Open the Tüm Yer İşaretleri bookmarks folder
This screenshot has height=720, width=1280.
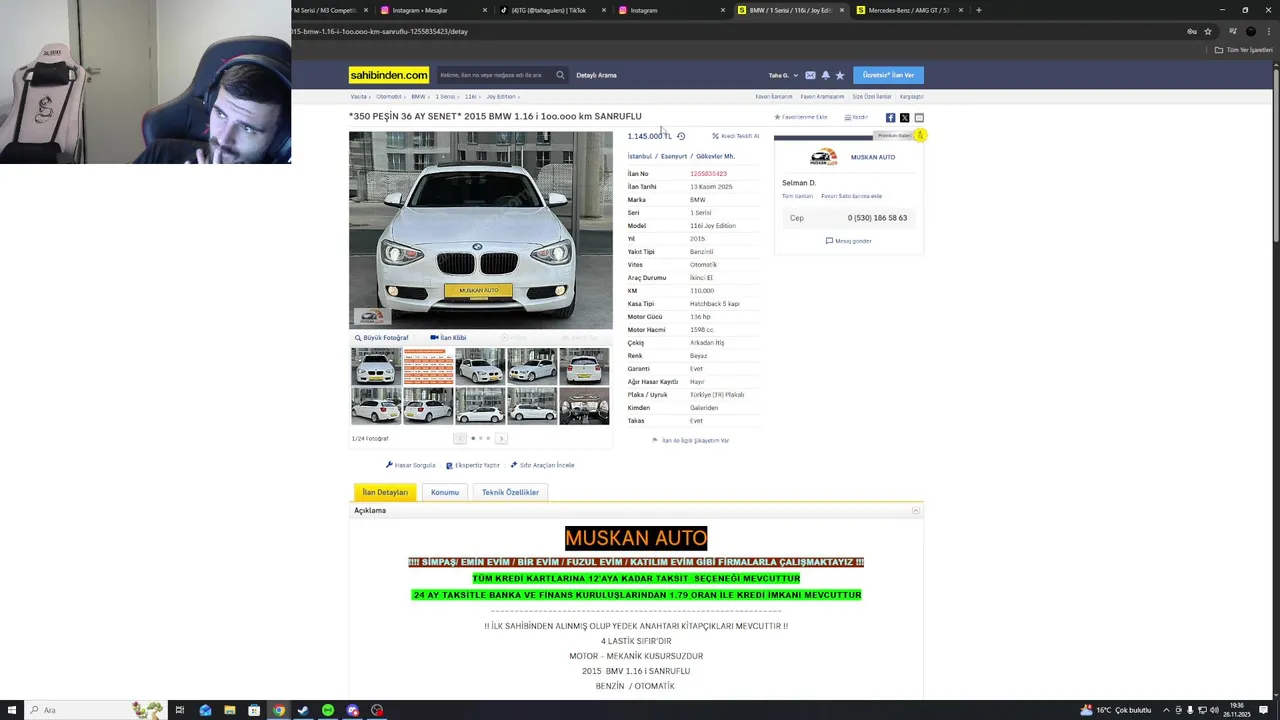coord(1244,50)
